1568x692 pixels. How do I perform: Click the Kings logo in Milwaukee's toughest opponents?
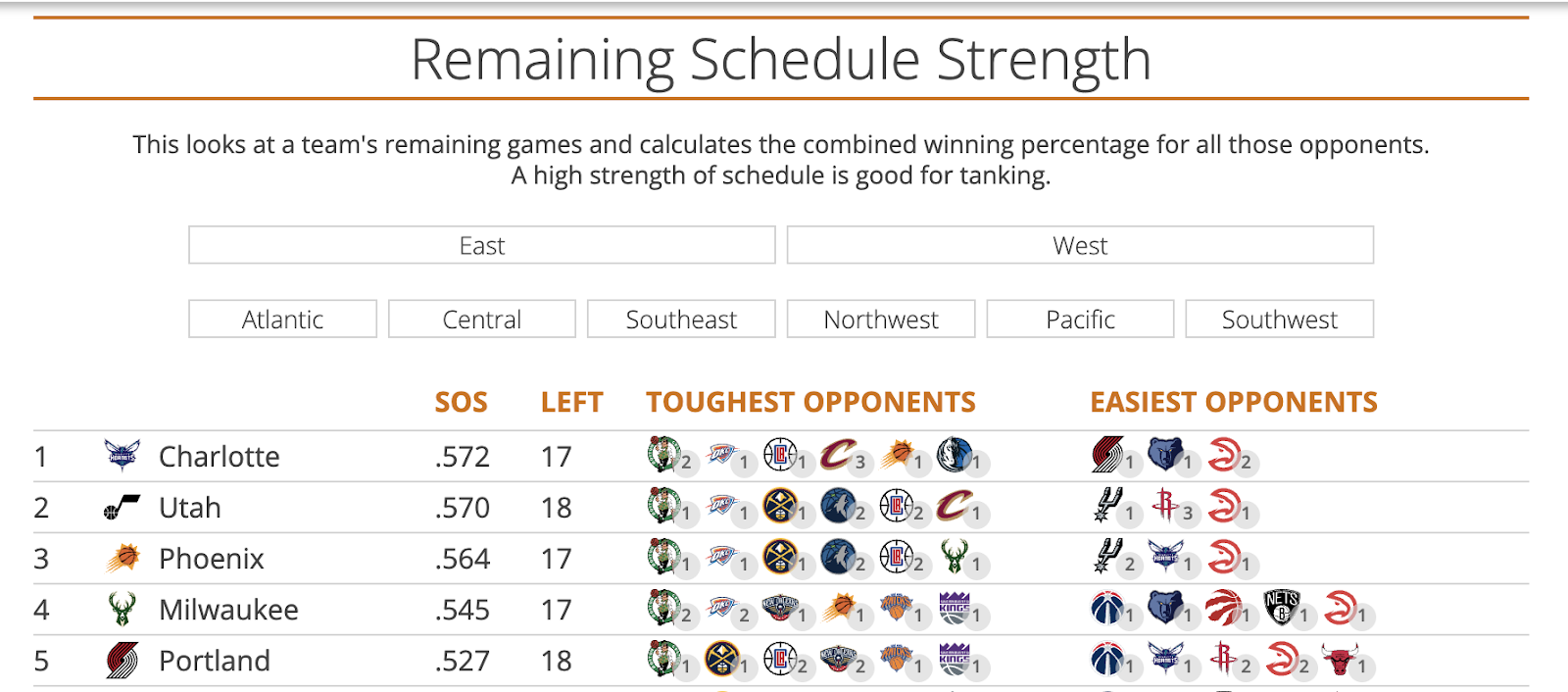click(954, 607)
